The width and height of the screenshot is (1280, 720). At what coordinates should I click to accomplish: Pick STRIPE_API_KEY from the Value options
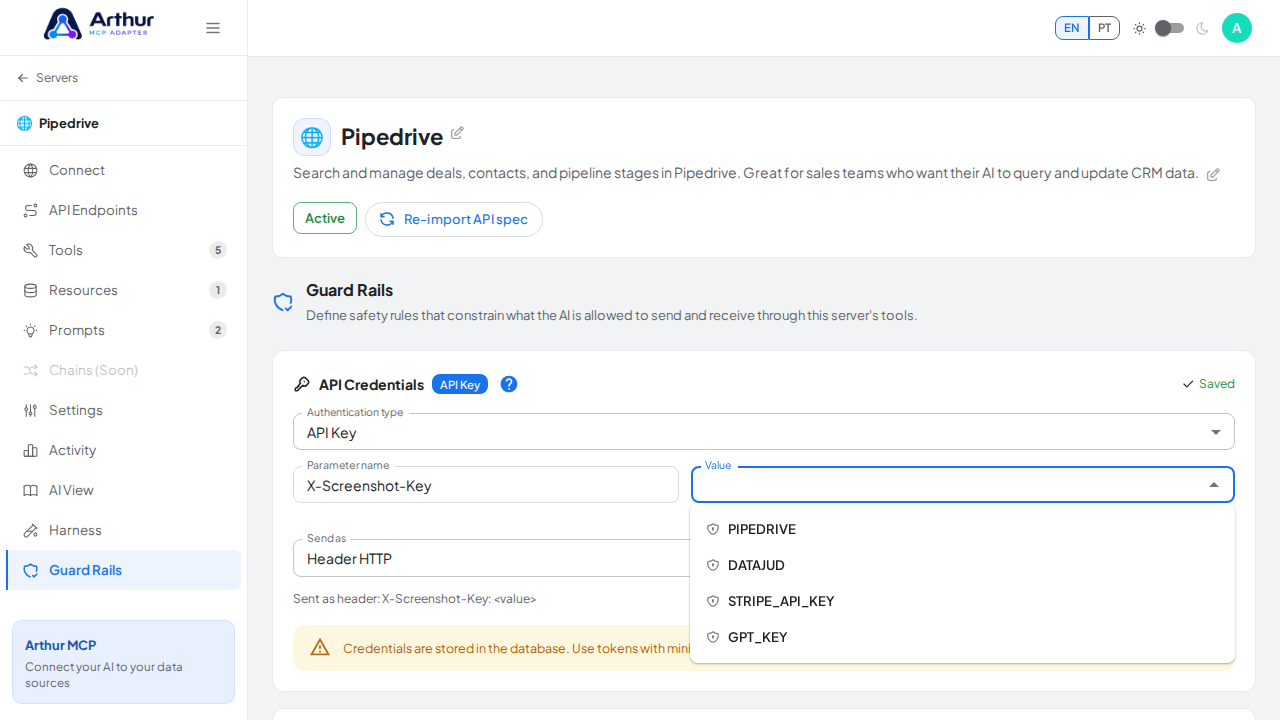click(x=962, y=601)
